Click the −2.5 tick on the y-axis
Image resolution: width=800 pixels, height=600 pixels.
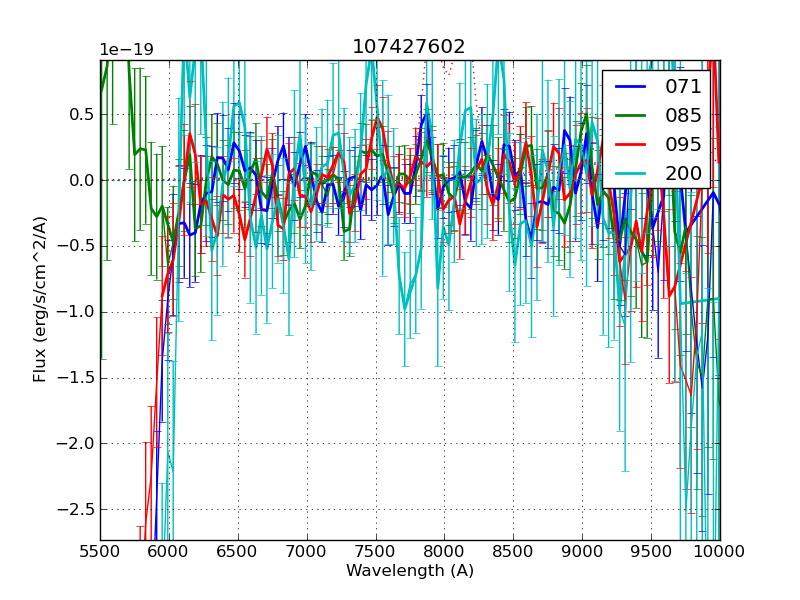pyautogui.click(x=74, y=510)
